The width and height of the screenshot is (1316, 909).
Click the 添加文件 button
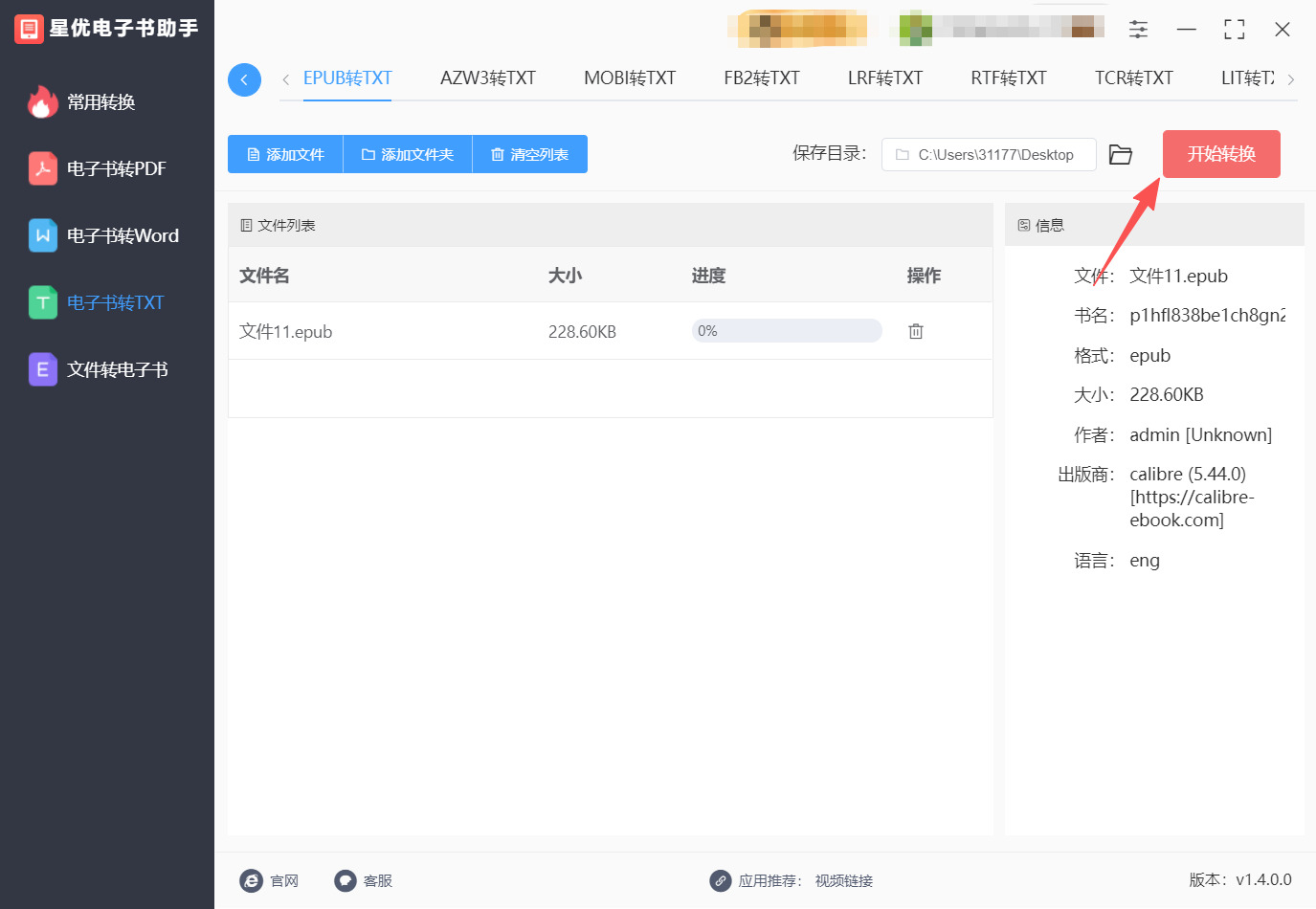(285, 154)
